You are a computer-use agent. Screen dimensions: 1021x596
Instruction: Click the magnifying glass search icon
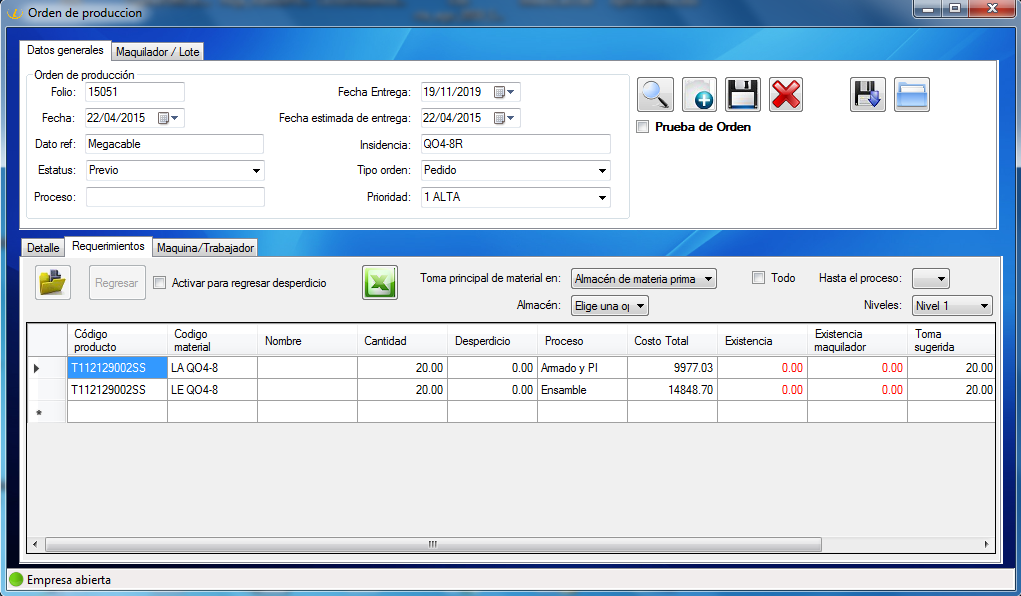[655, 95]
